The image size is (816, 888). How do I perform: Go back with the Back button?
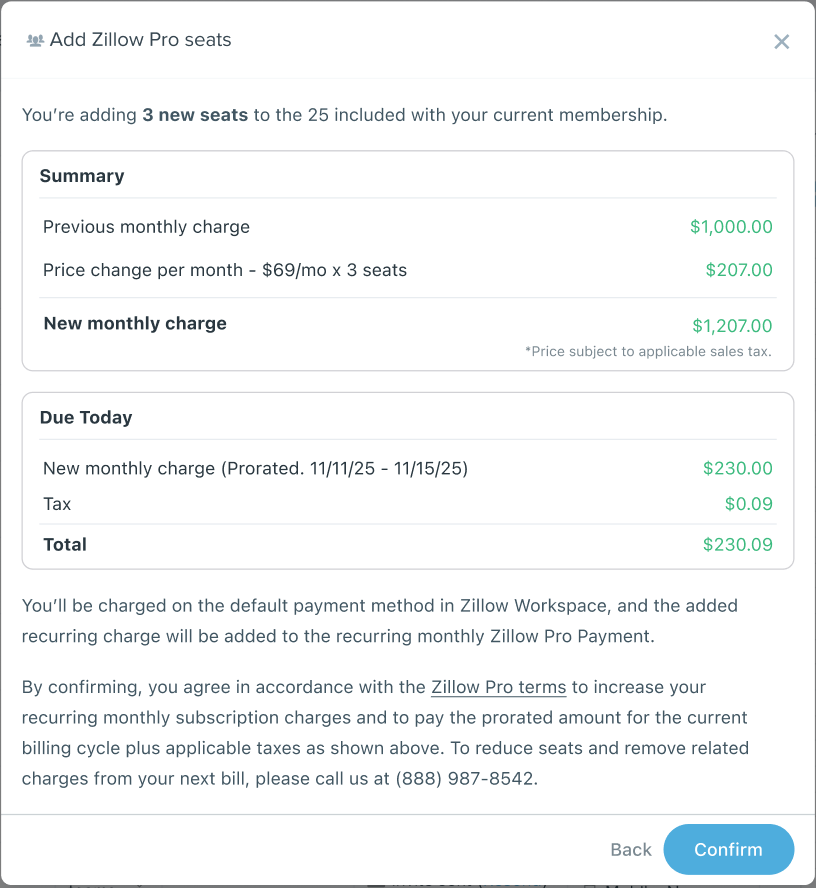[631, 850]
